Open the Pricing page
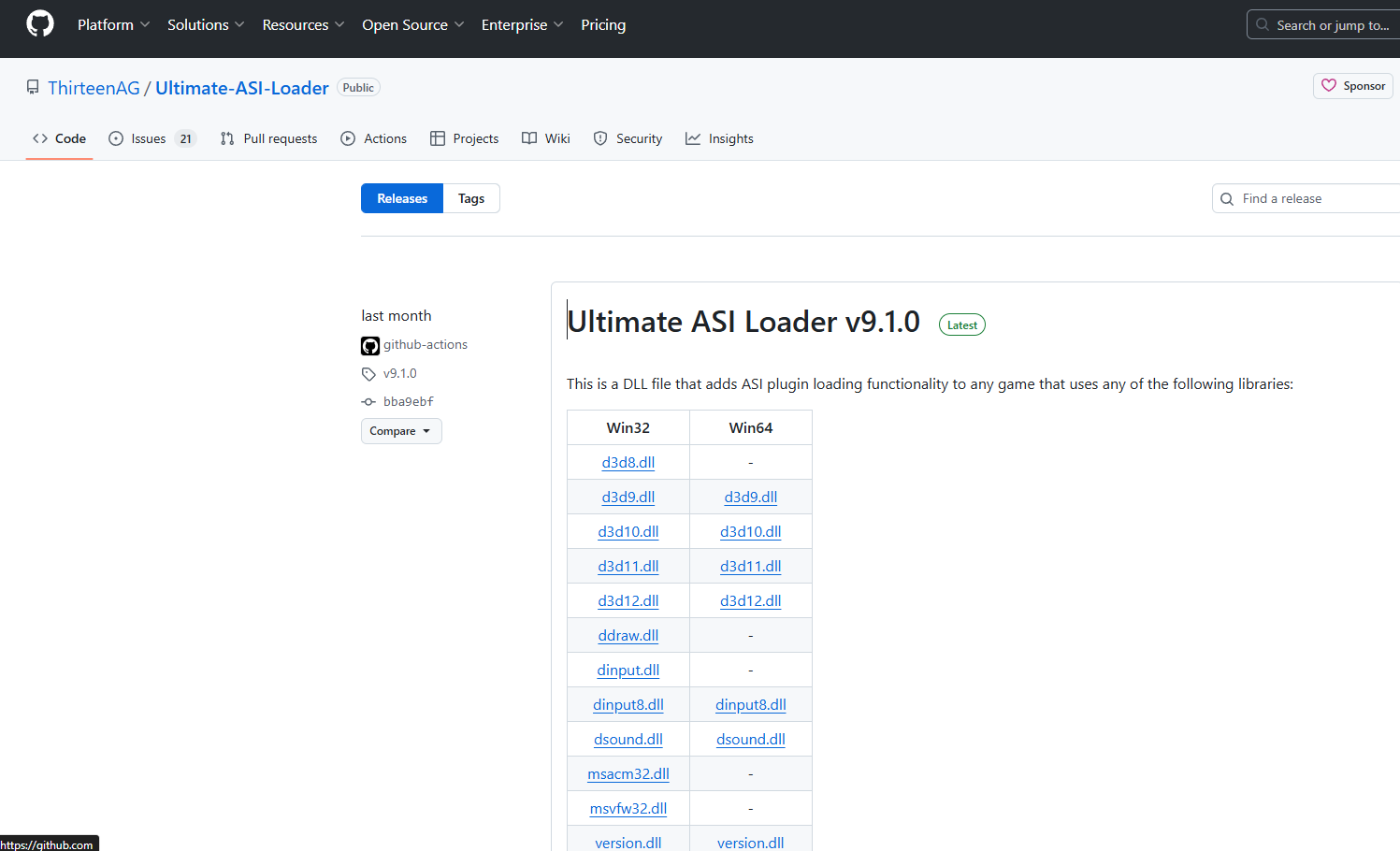The height and width of the screenshot is (851, 1400). (603, 24)
